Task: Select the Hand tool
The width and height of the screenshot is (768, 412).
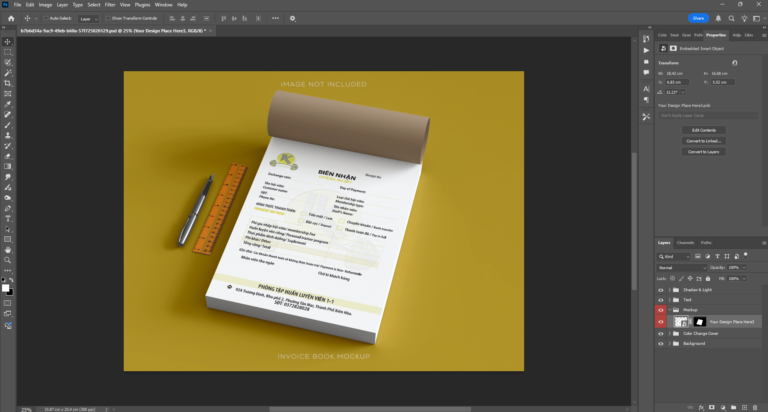Action: 7,250
